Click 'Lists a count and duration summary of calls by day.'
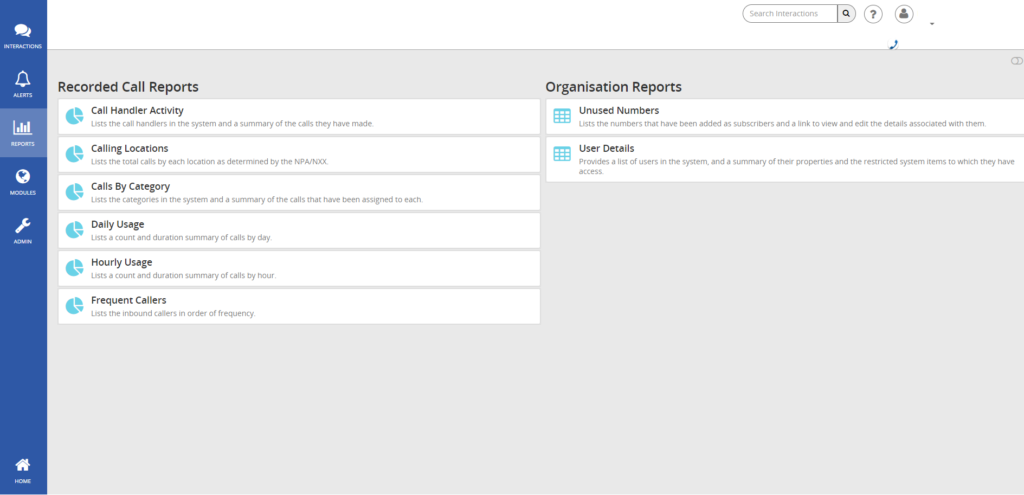This screenshot has height=495, width=1024. pos(182,238)
